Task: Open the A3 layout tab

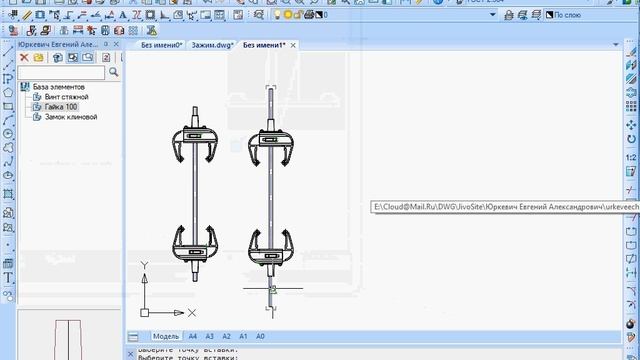Action: (x=209, y=336)
